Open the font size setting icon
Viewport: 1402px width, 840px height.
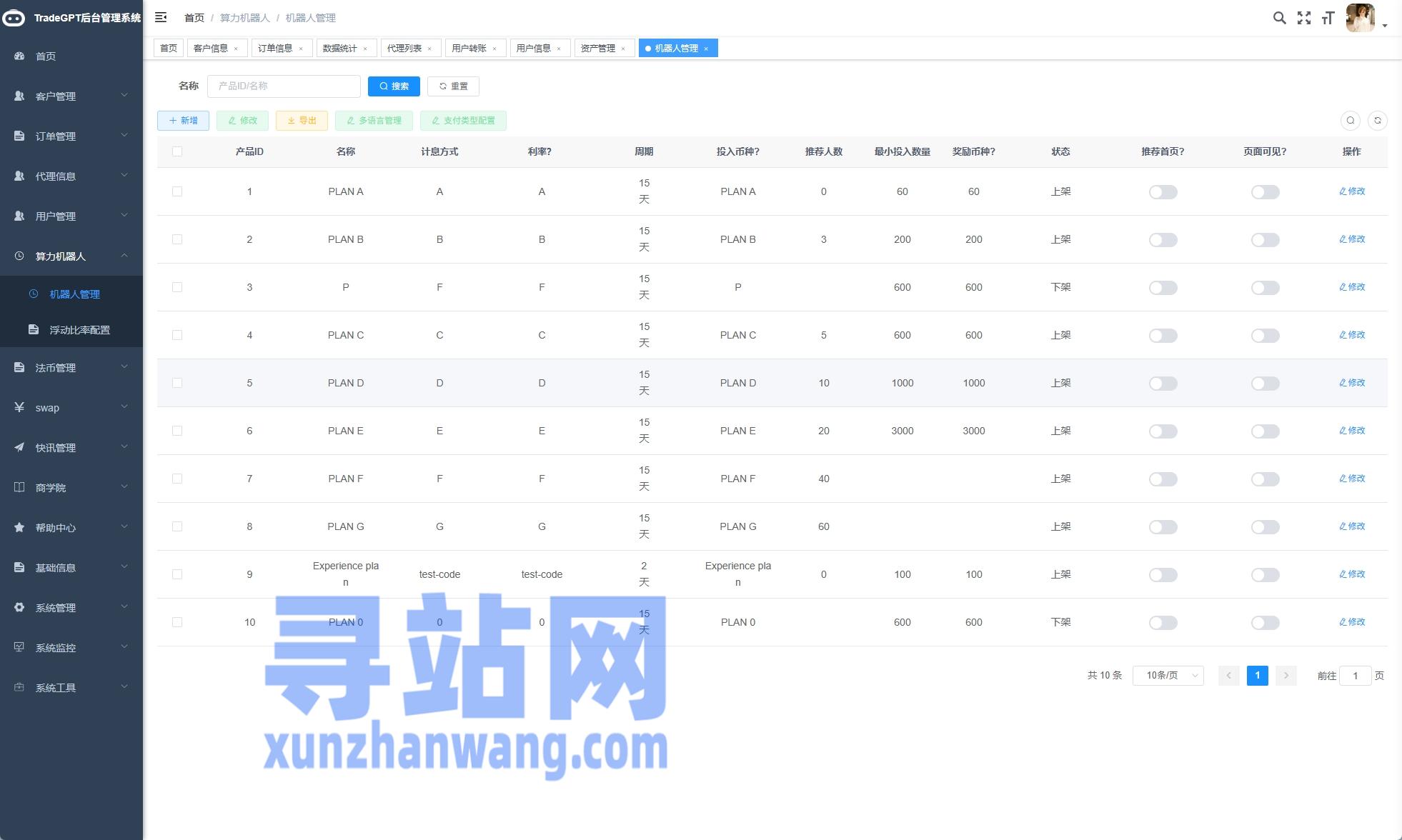pyautogui.click(x=1328, y=18)
